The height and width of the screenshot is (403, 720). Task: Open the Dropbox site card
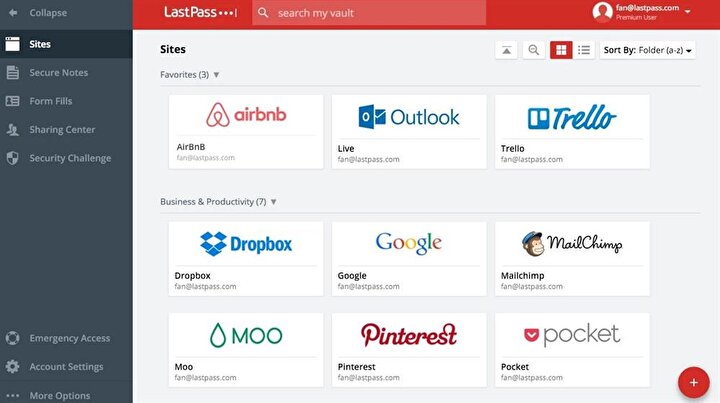pyautogui.click(x=246, y=259)
